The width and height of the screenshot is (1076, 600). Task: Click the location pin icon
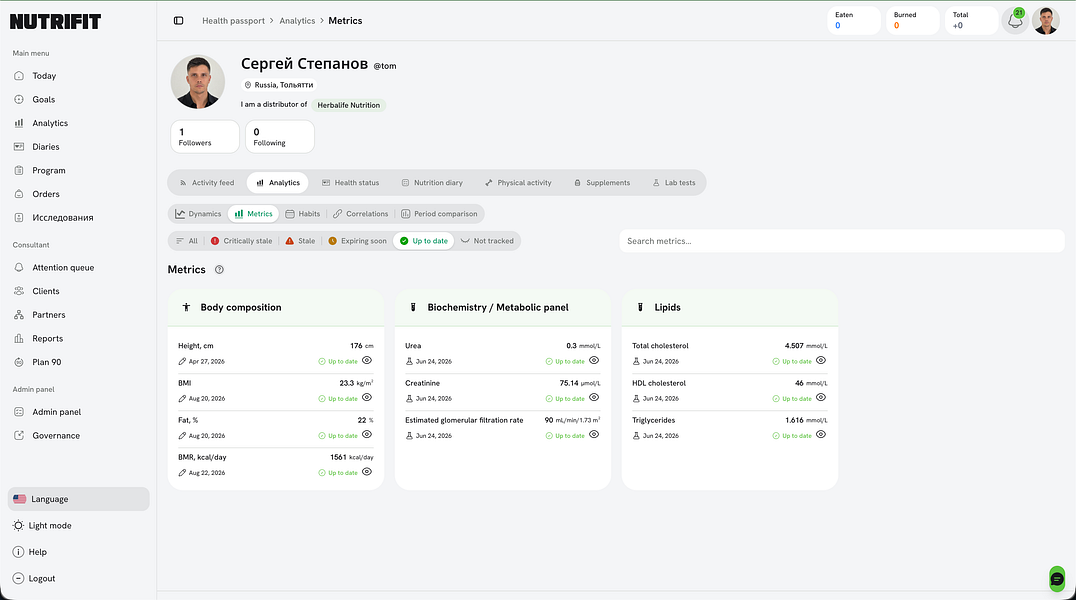[x=248, y=85]
